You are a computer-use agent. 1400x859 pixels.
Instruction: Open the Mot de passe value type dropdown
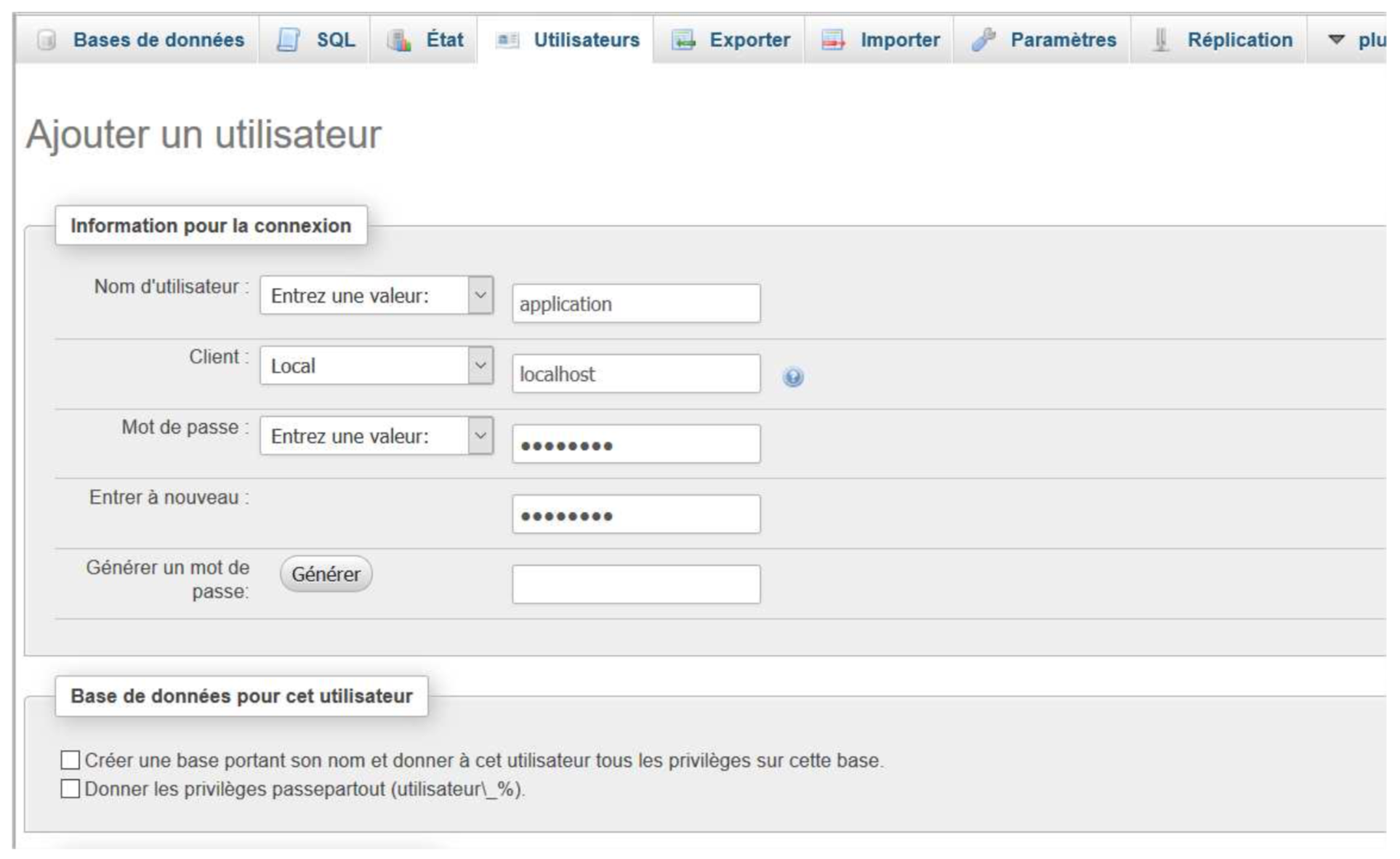pos(377,436)
